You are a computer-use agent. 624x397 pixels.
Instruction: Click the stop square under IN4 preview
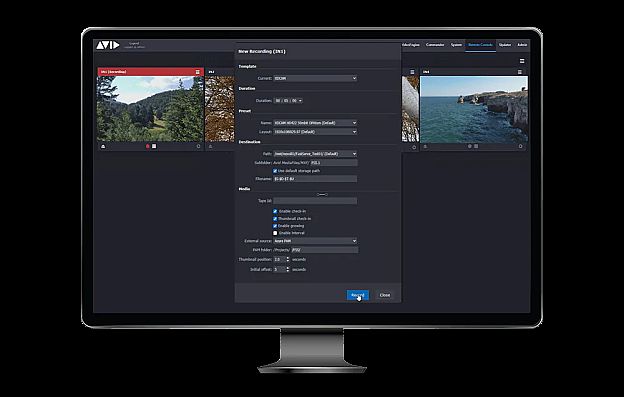476,146
